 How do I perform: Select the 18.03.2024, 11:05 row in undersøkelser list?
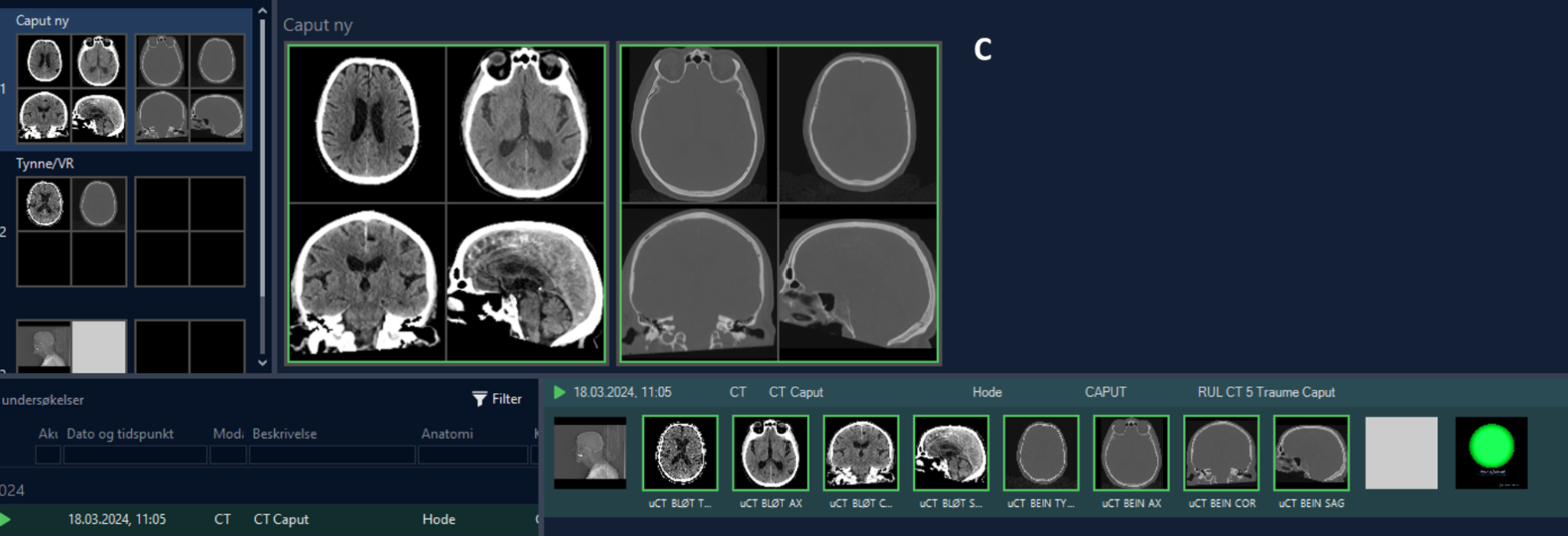coord(269,519)
